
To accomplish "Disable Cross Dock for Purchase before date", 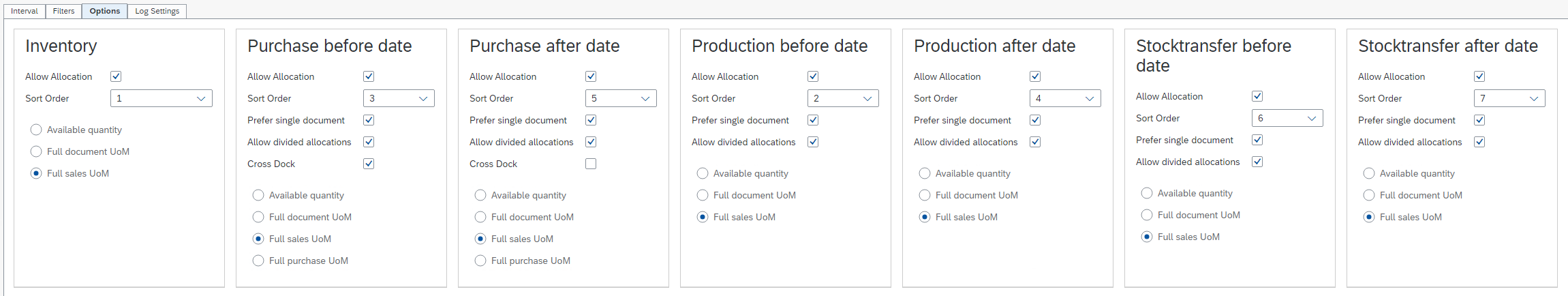I will (x=369, y=164).
